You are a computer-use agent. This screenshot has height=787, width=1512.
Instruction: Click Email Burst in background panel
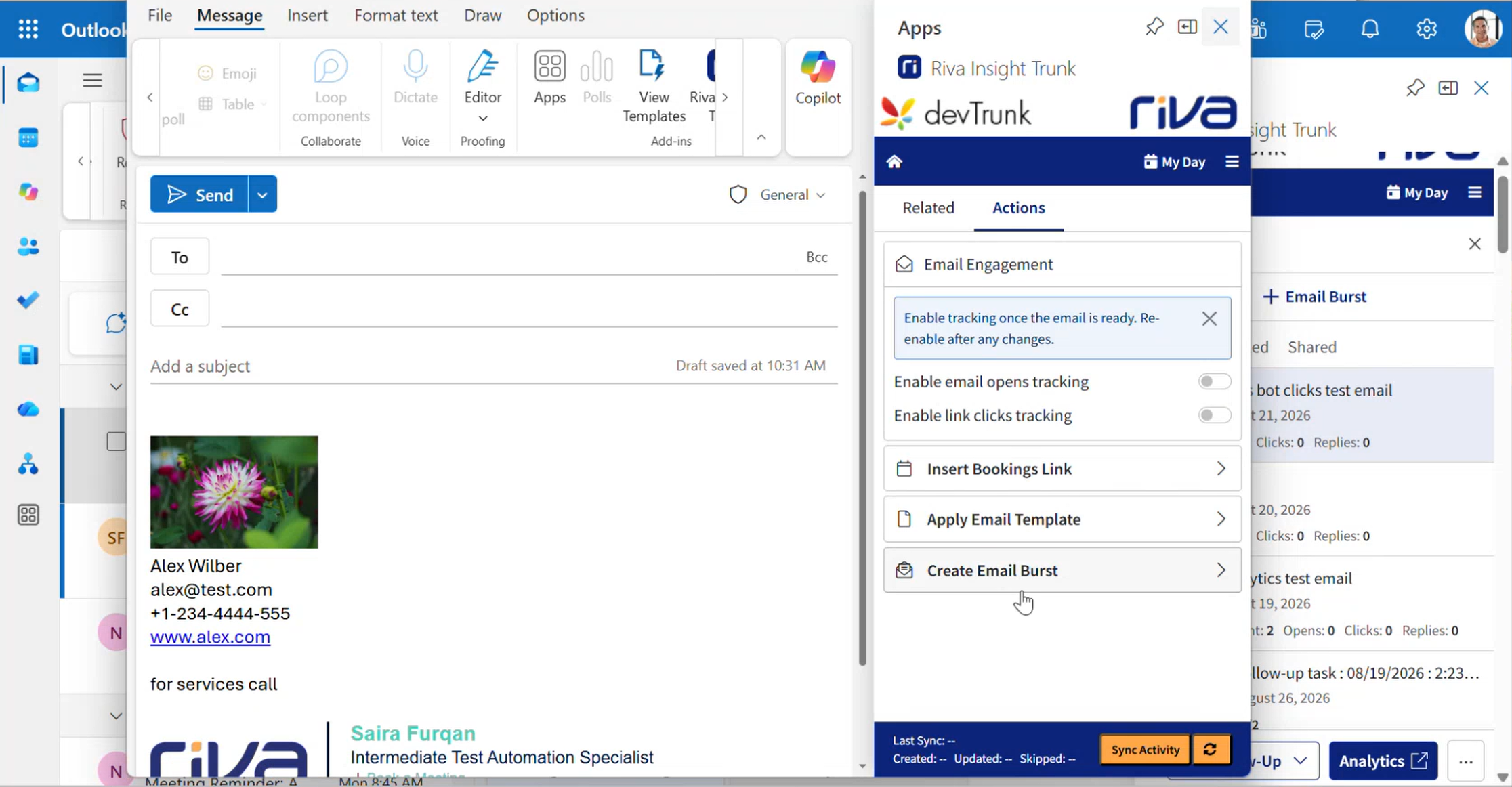click(x=1315, y=297)
